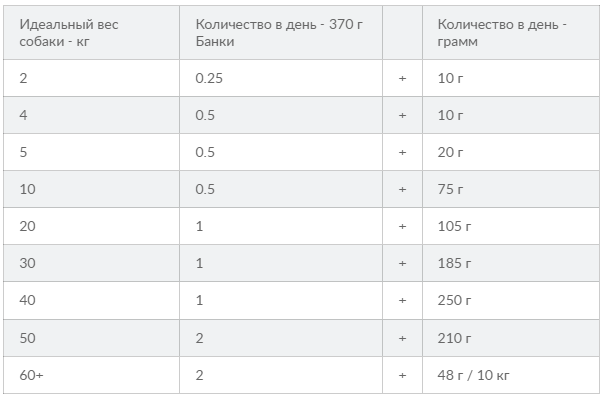Select the weight value 50 cell
Image resolution: width=604 pixels, height=401 pixels.
[x=91, y=338]
